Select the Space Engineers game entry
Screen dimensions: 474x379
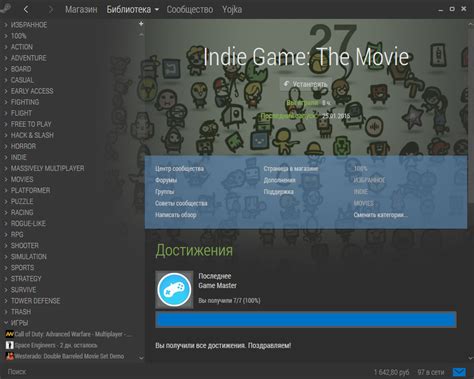52,345
